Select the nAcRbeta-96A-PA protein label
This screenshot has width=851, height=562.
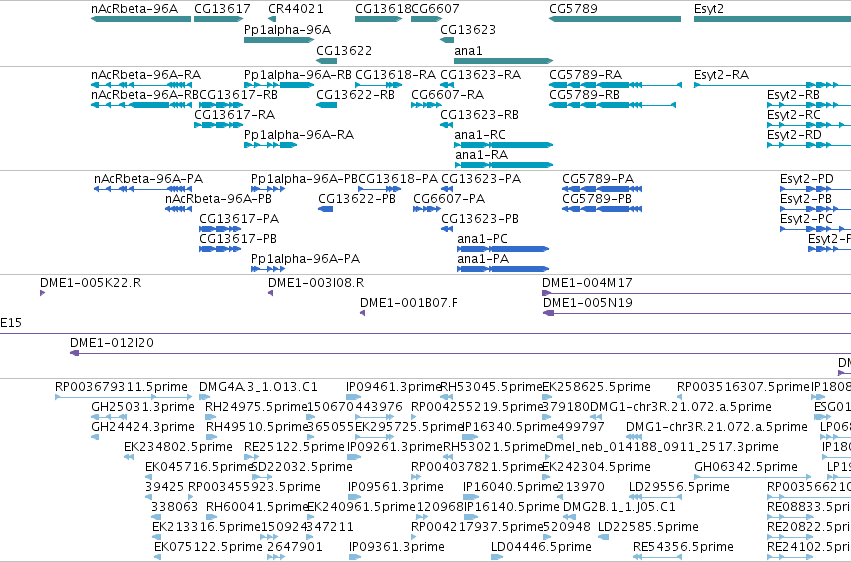[x=149, y=178]
